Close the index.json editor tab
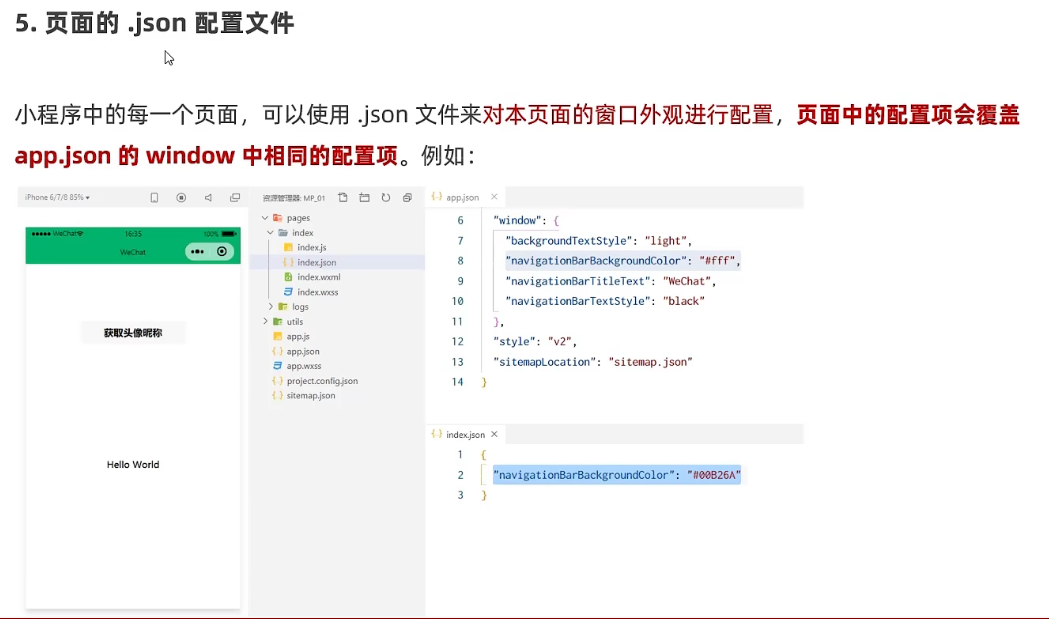The image size is (1049, 619). [494, 434]
